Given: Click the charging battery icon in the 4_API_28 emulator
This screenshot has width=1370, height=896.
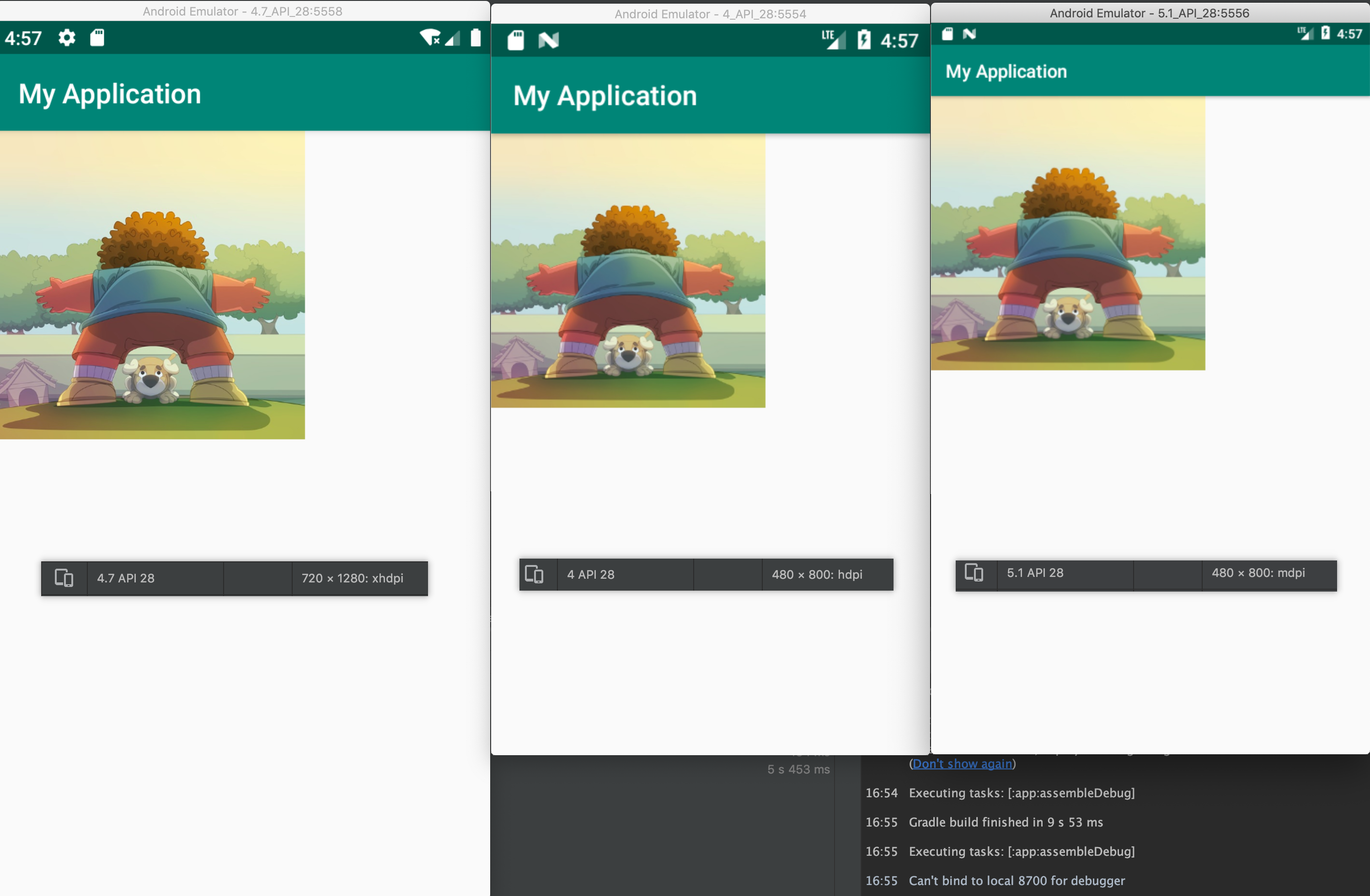Looking at the screenshot, I should point(863,40).
